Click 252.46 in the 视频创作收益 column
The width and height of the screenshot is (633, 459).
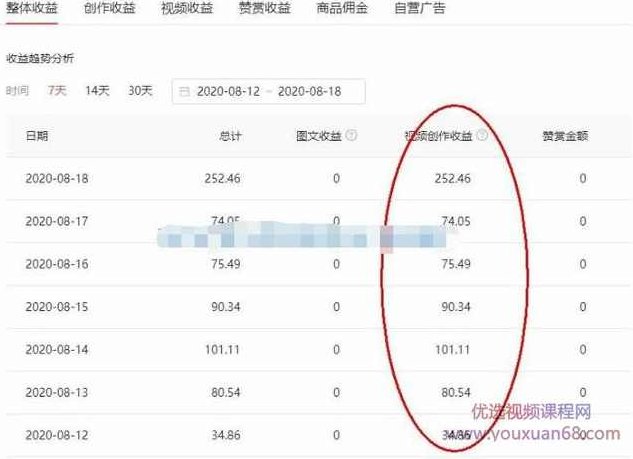pos(453,178)
